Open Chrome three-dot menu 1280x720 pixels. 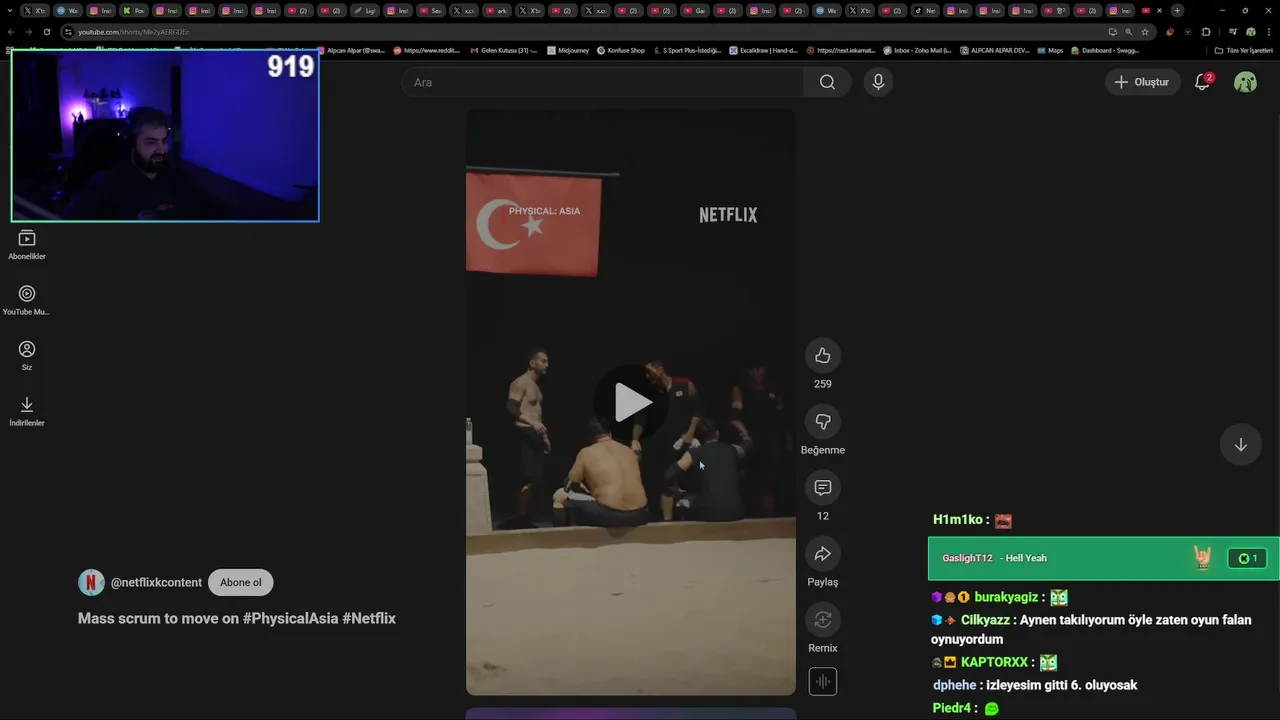(x=1269, y=32)
